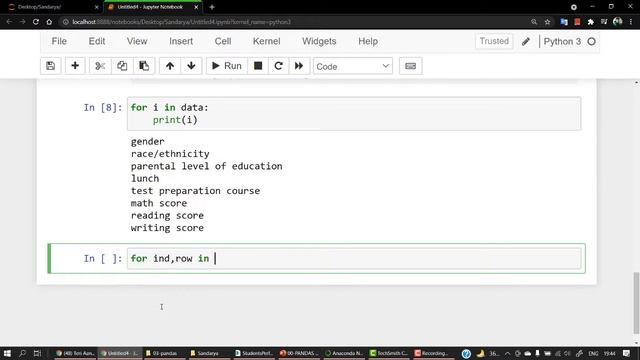Switch to the Recording taskbar item
640x360 pixels.
(x=431, y=353)
